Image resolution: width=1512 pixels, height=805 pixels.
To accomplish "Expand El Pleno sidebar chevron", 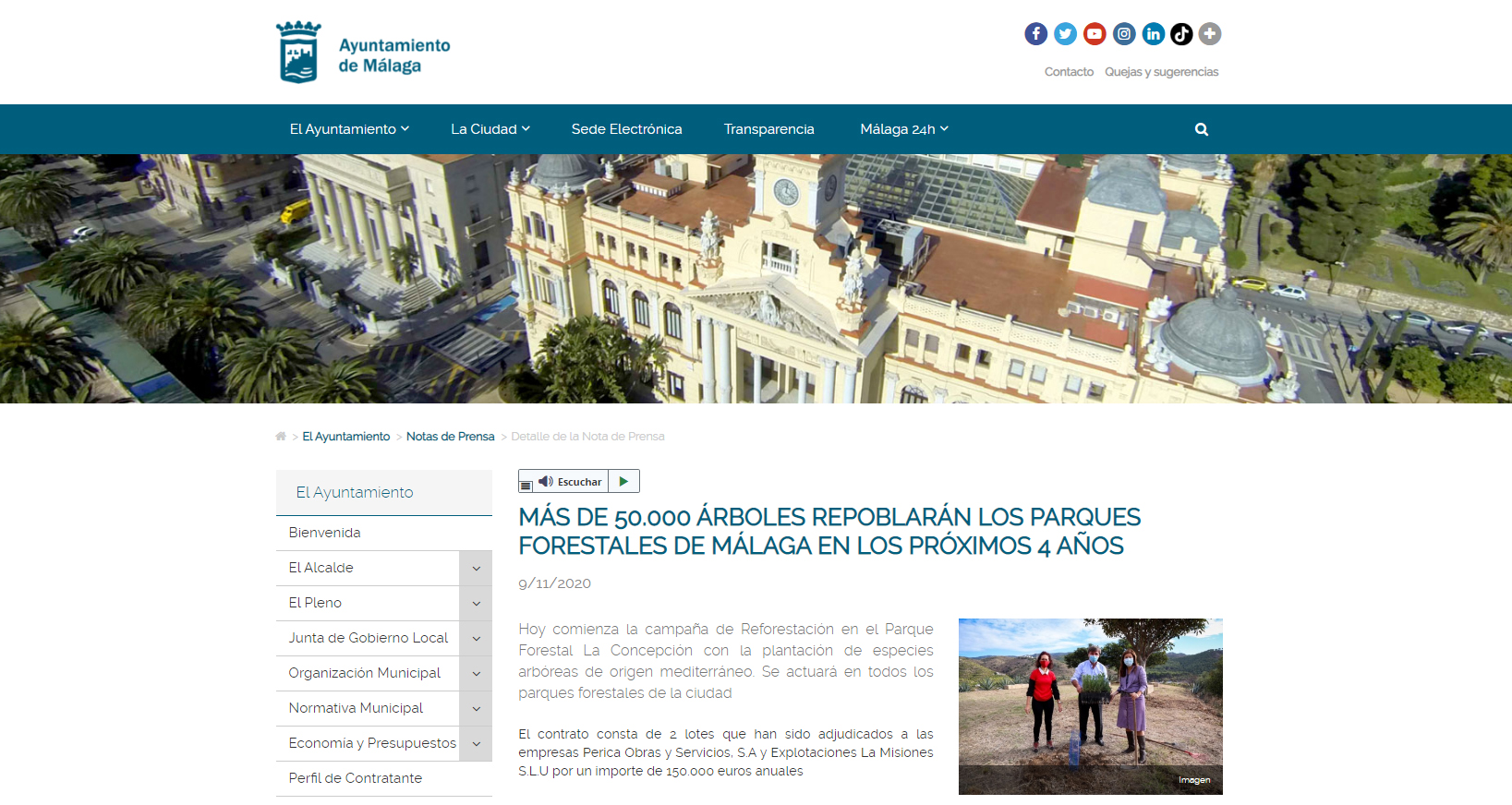I will point(476,604).
